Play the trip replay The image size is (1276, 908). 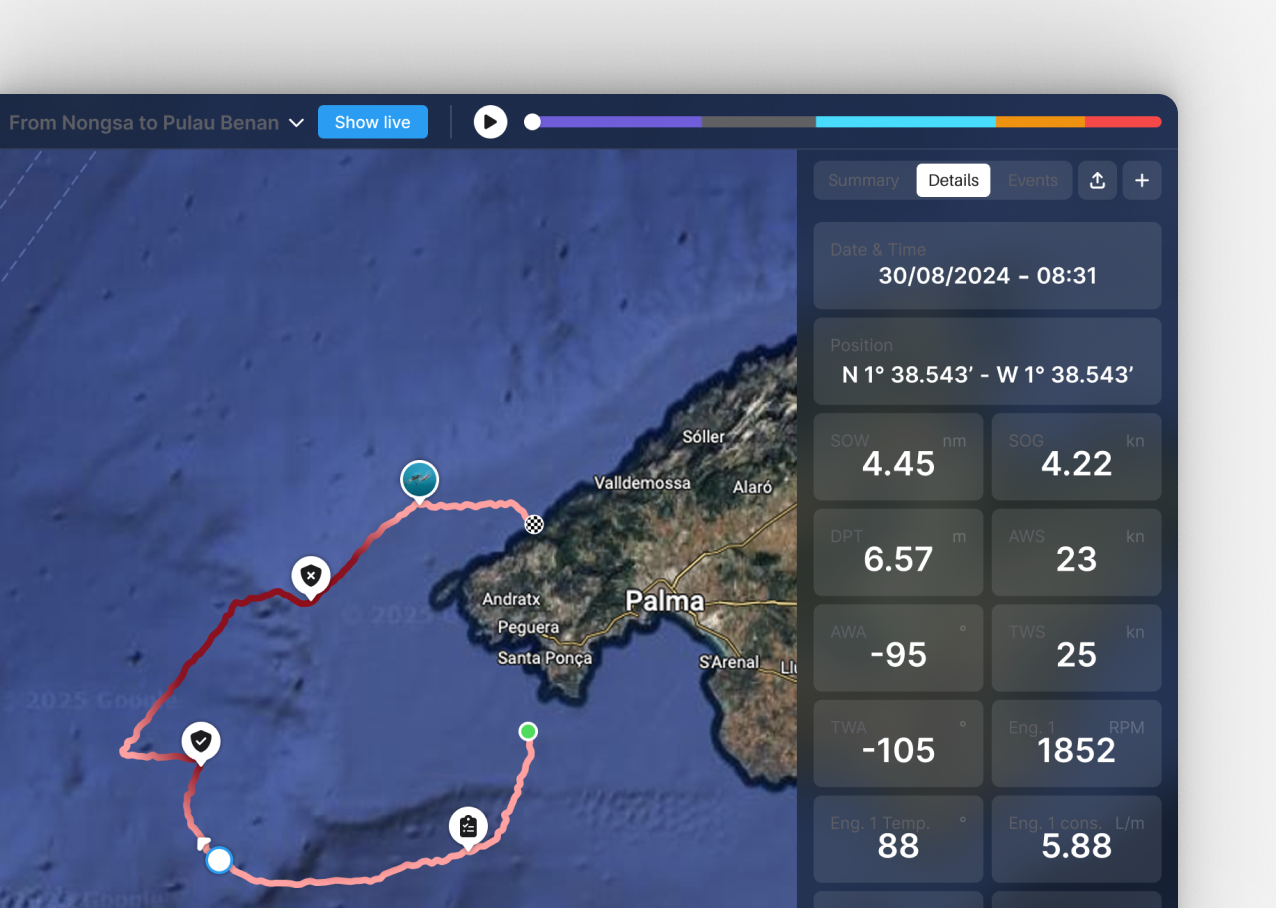490,122
